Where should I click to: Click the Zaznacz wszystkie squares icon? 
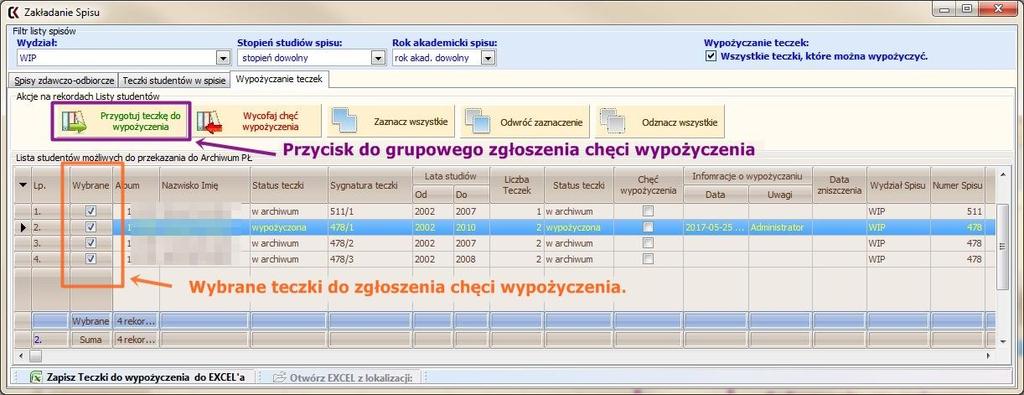pyautogui.click(x=345, y=121)
